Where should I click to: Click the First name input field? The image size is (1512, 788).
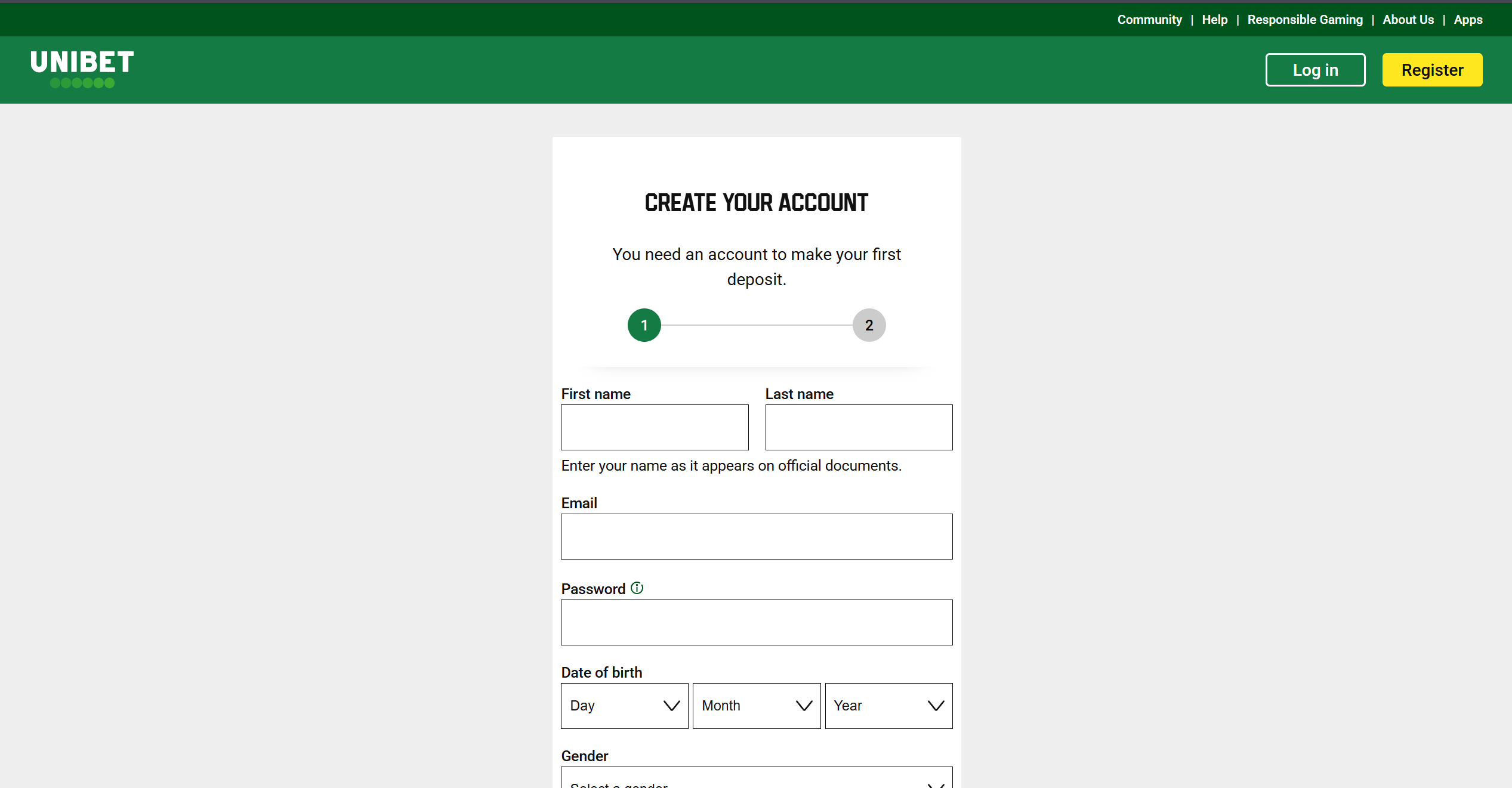point(654,427)
